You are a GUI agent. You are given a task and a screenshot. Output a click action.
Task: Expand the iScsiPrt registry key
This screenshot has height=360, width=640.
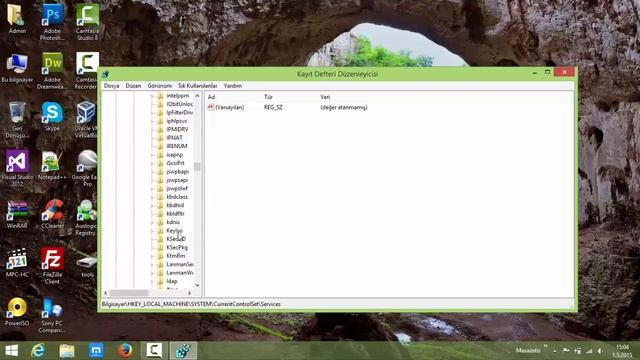152,163
